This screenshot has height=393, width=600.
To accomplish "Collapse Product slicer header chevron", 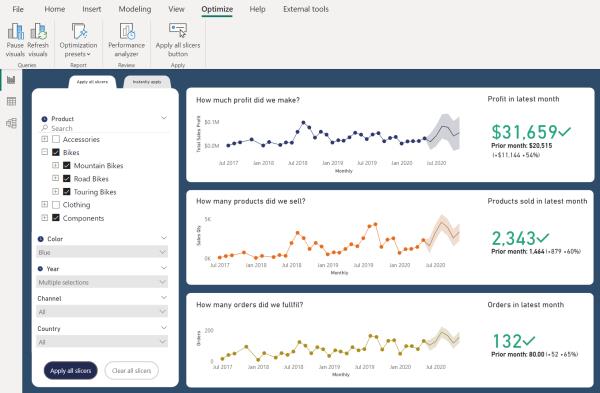I will [164, 118].
